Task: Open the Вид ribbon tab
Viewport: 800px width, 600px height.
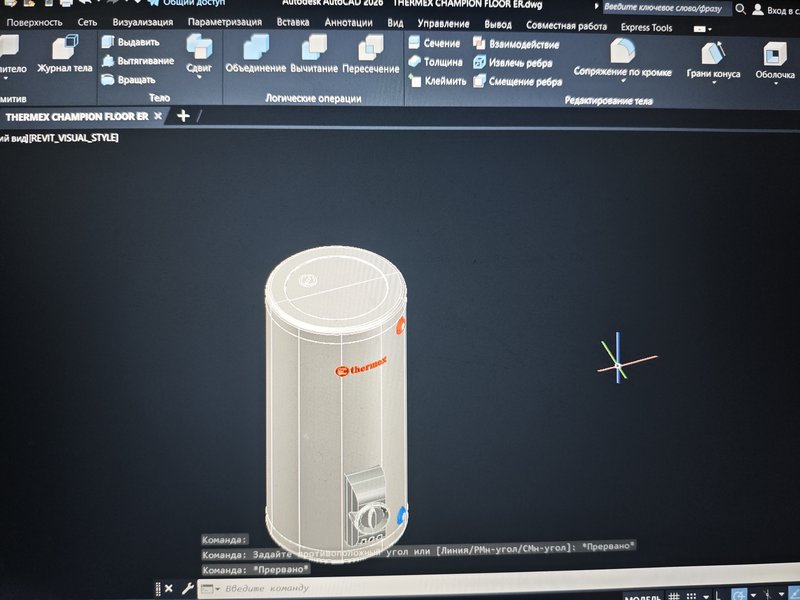Action: pos(395,23)
